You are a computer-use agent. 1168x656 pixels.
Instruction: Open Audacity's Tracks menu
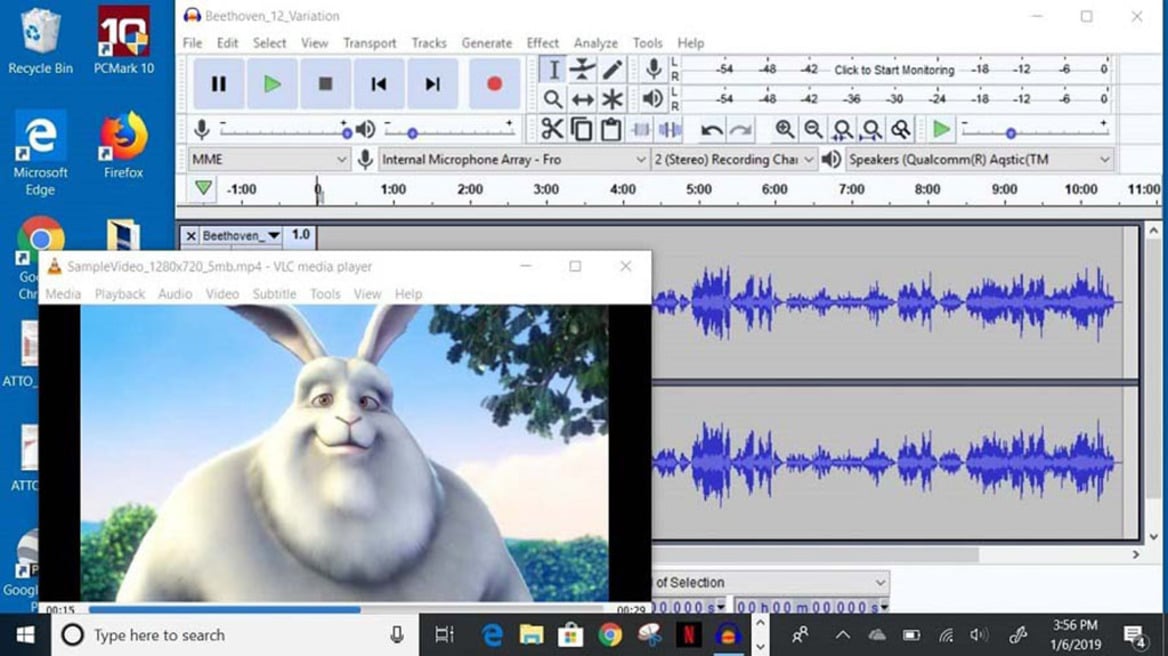pos(429,43)
